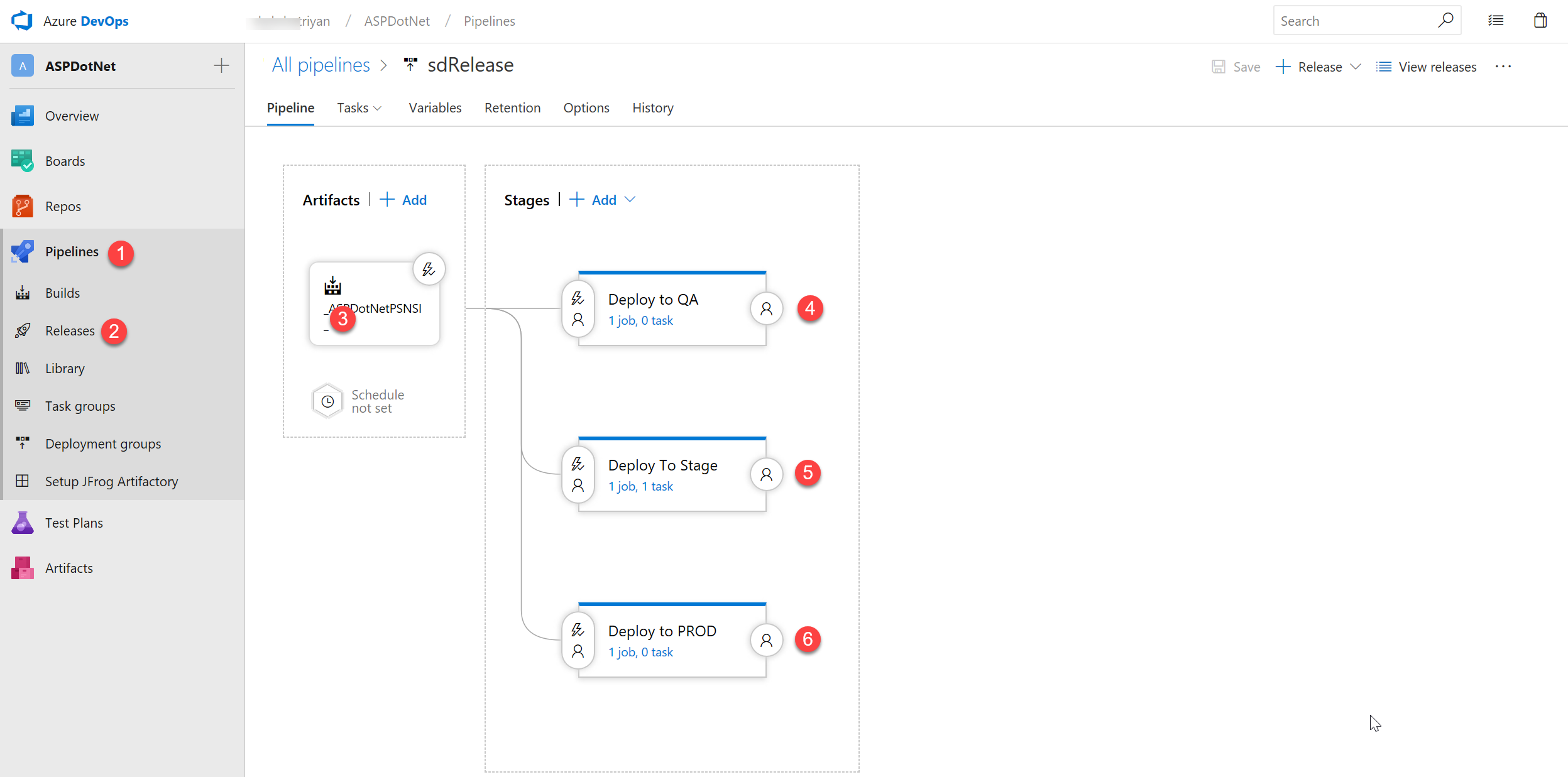Click the ASPDotNet project name in sidebar

coord(80,66)
